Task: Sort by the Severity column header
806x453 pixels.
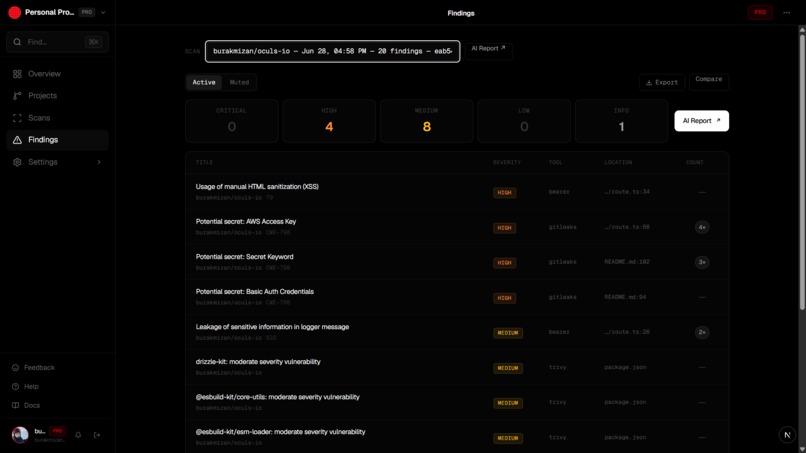Action: point(507,162)
